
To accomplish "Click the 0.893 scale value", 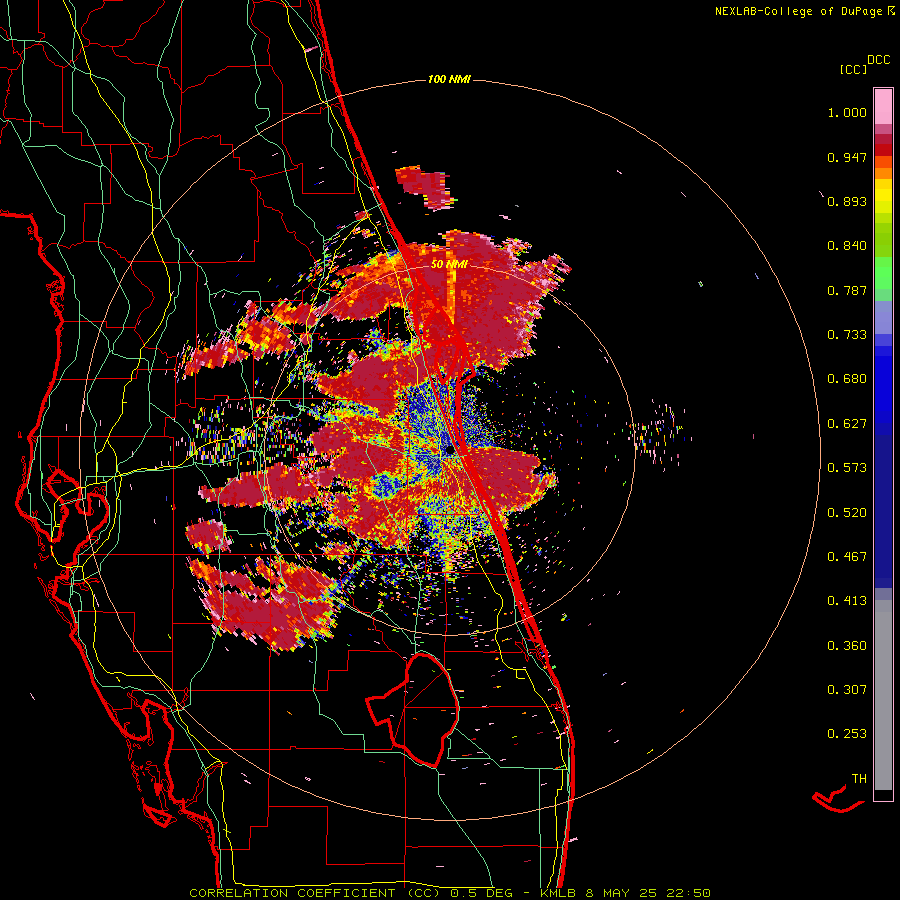I will 847,201.
